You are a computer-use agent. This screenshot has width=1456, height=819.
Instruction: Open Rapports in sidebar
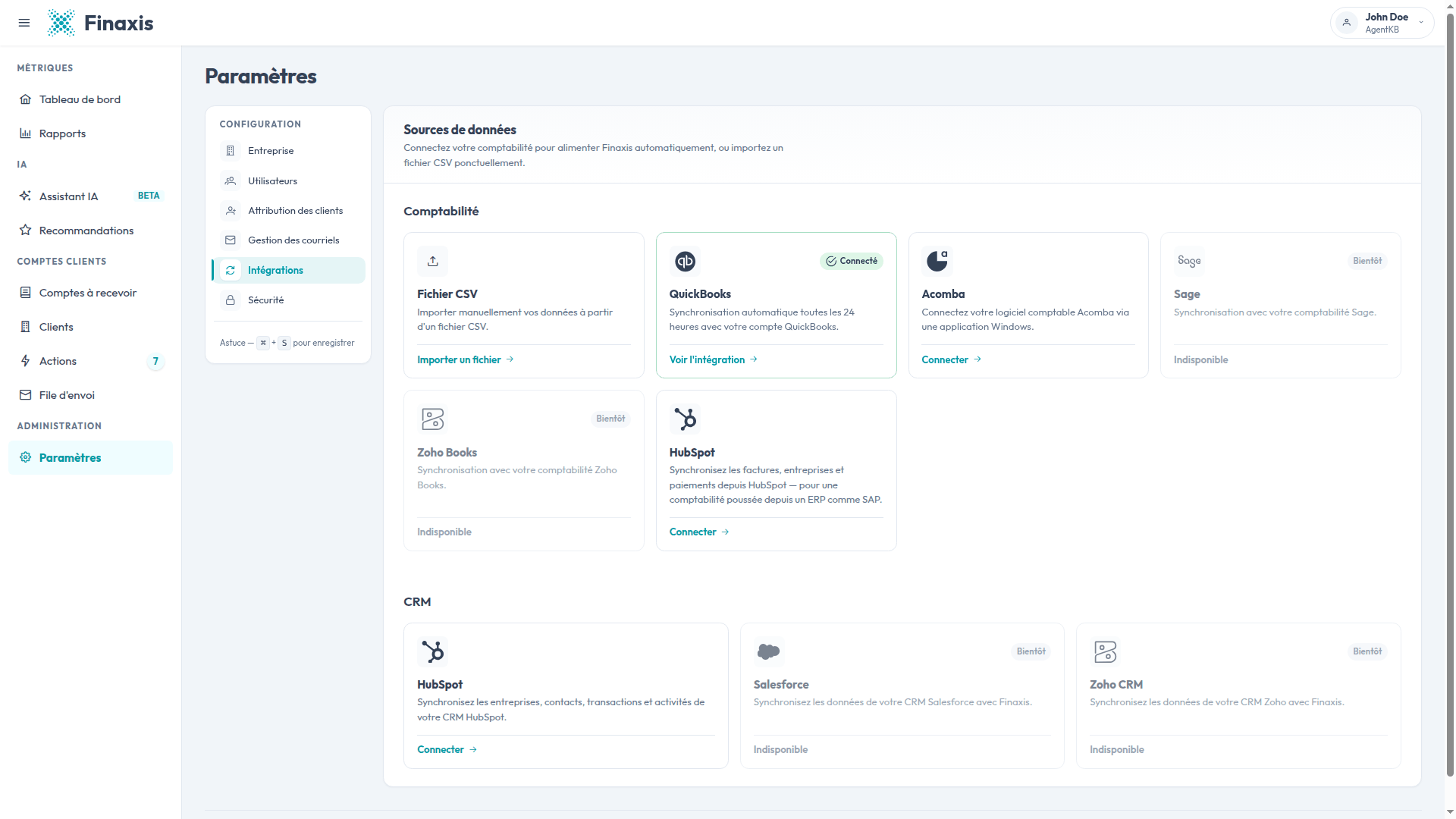(90, 133)
